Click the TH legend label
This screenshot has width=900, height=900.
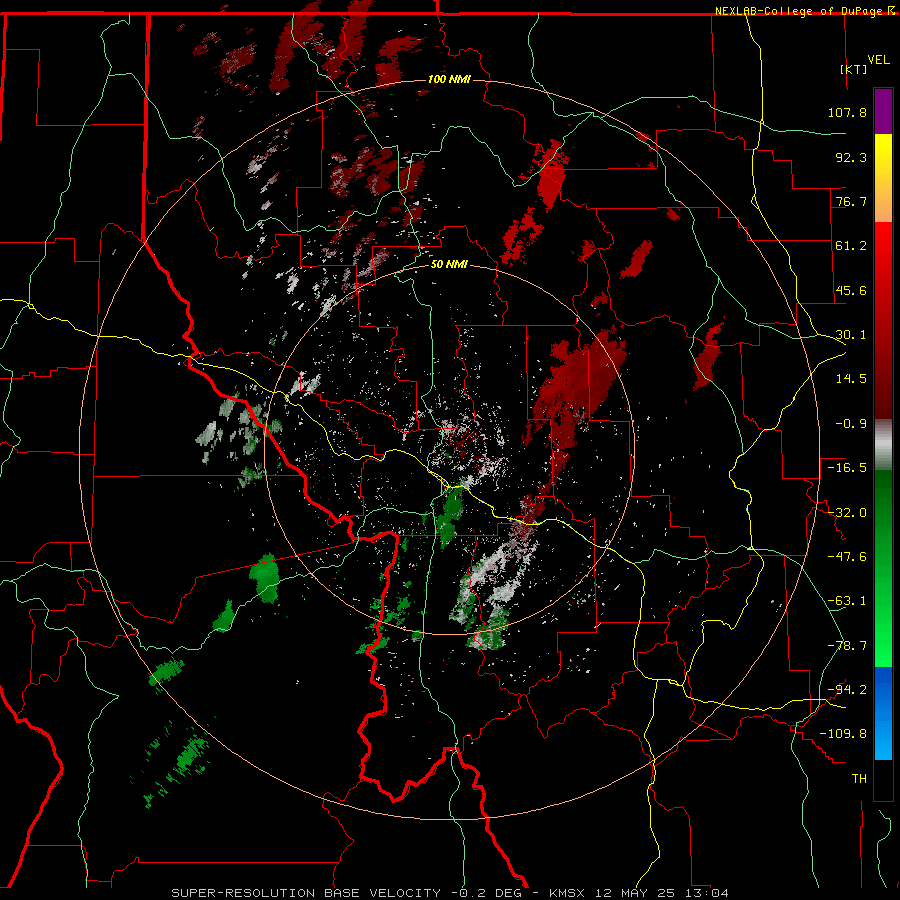point(859,779)
